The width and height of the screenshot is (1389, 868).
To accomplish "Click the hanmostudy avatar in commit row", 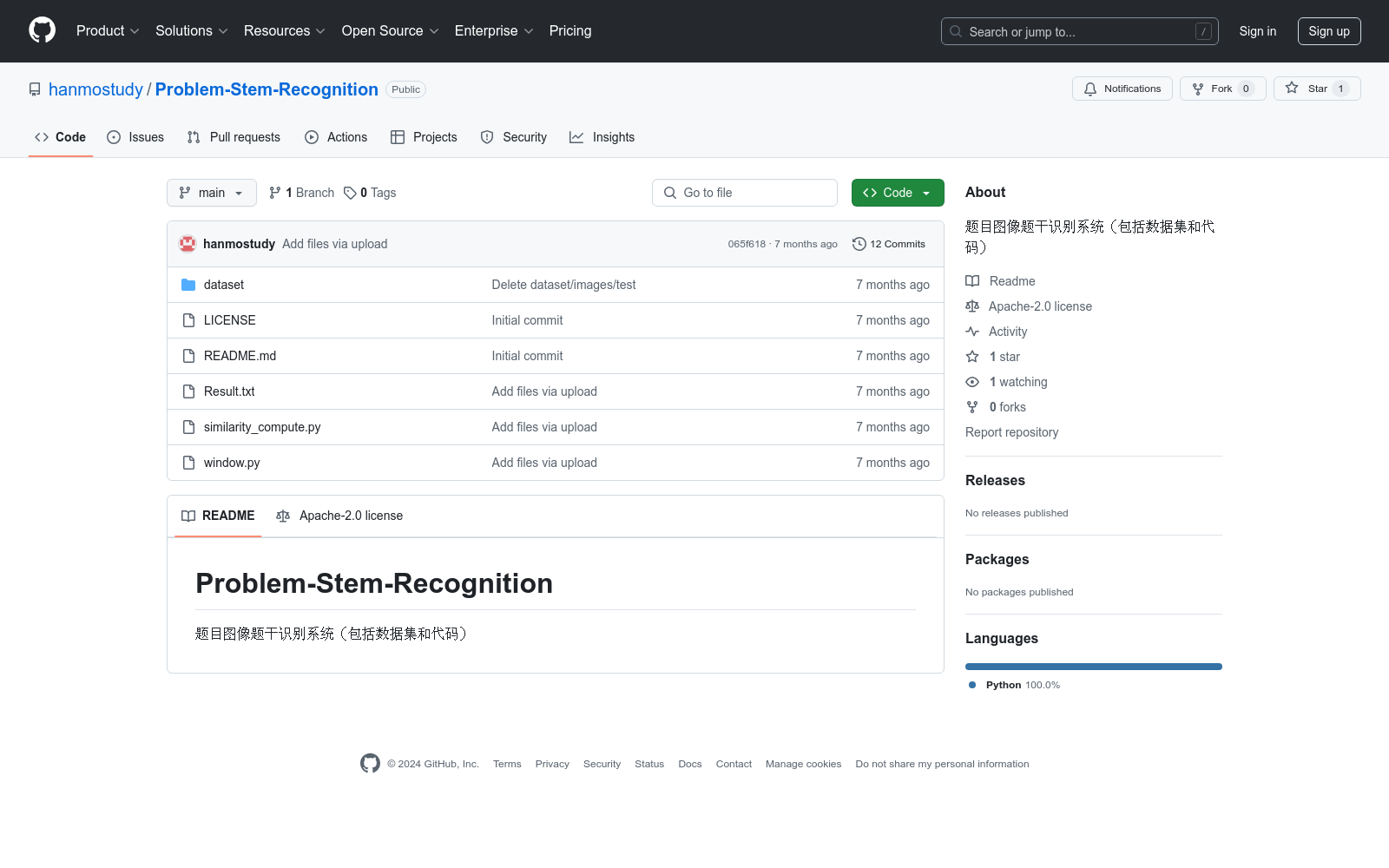I will (188, 244).
